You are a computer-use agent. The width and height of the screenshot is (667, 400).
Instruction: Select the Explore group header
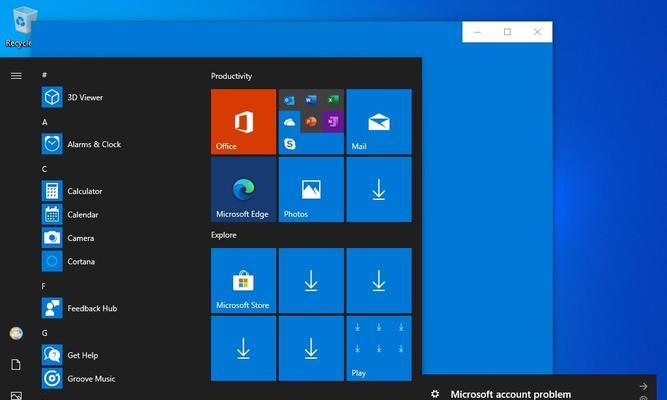pyautogui.click(x=224, y=235)
